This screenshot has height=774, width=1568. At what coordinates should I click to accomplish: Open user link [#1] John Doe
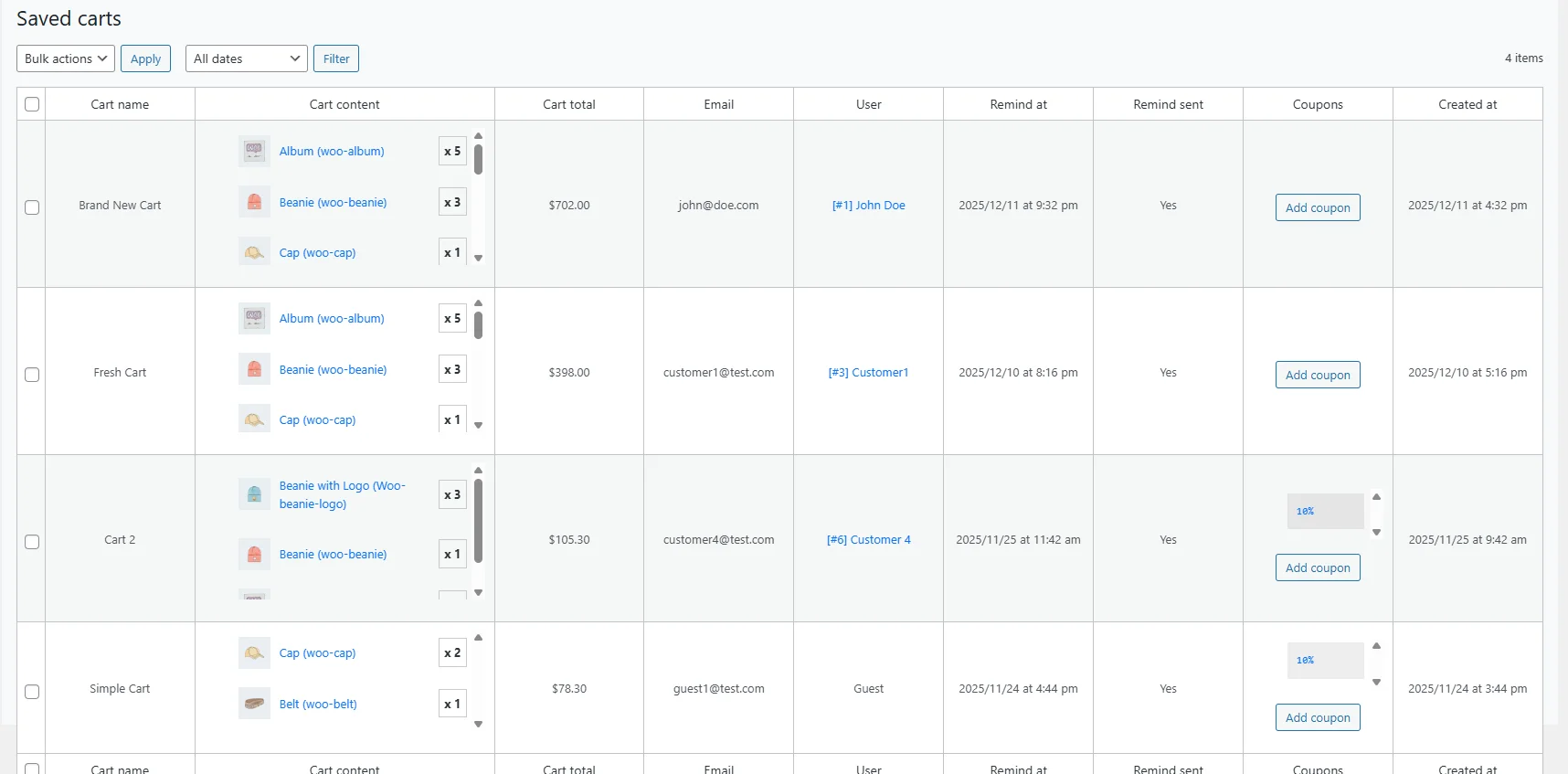[868, 206]
